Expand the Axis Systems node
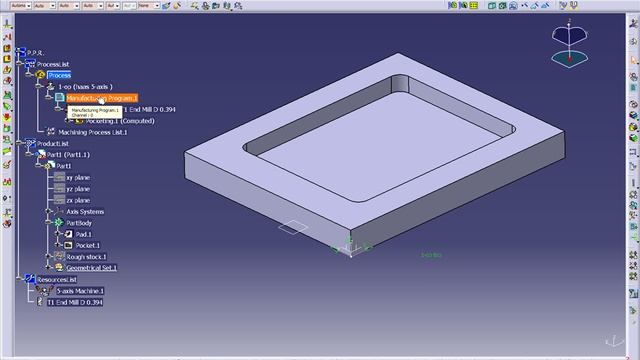The image size is (640, 360). click(48, 211)
